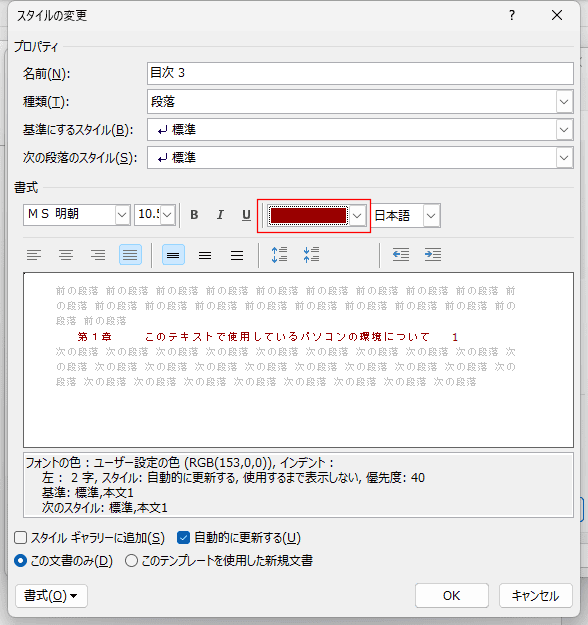Center-align the paragraph text
The width and height of the screenshot is (588, 625).
(x=66, y=255)
